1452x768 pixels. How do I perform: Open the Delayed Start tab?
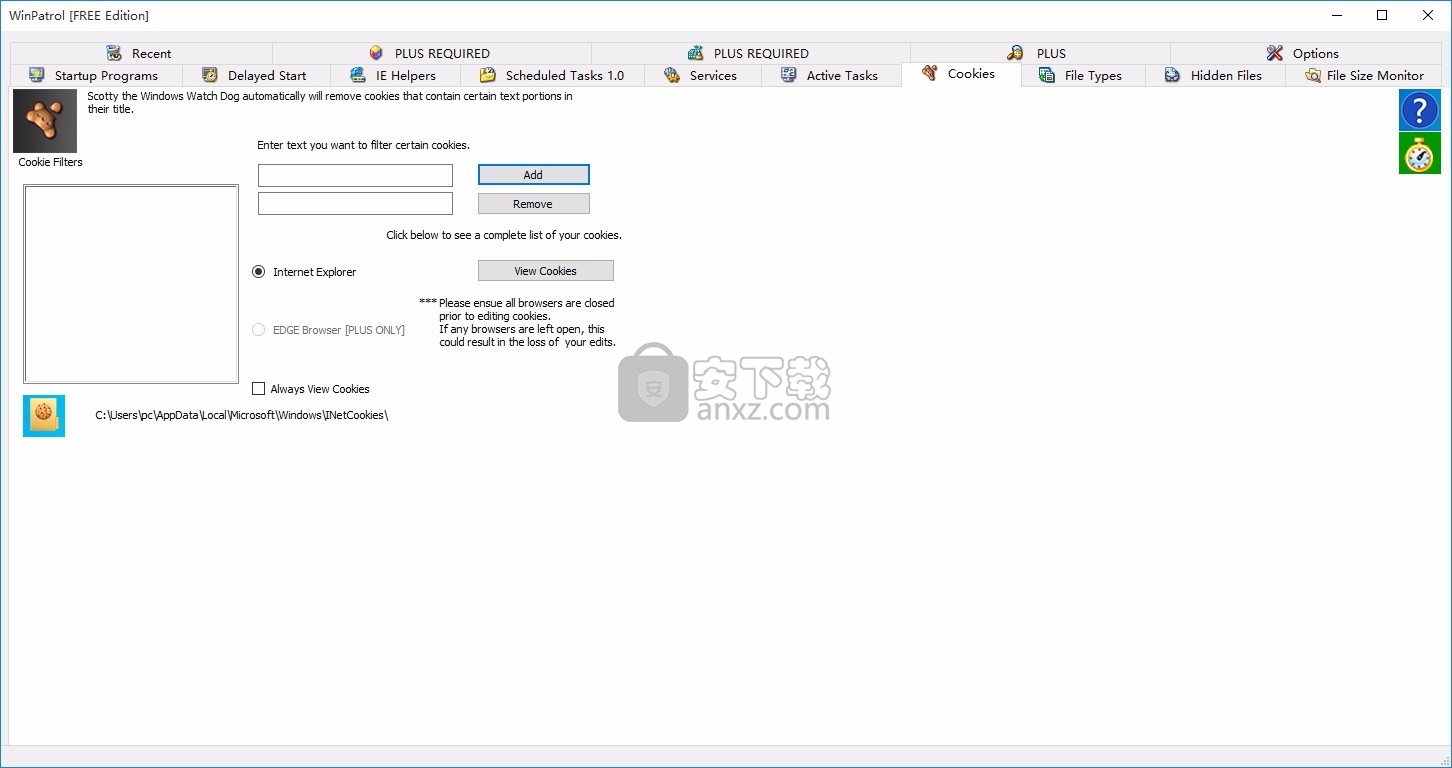(257, 75)
